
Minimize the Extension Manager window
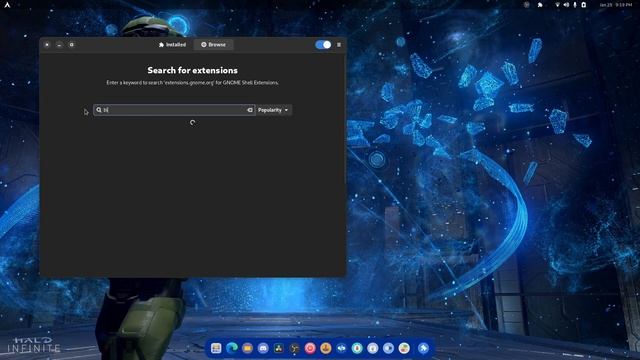(x=59, y=44)
